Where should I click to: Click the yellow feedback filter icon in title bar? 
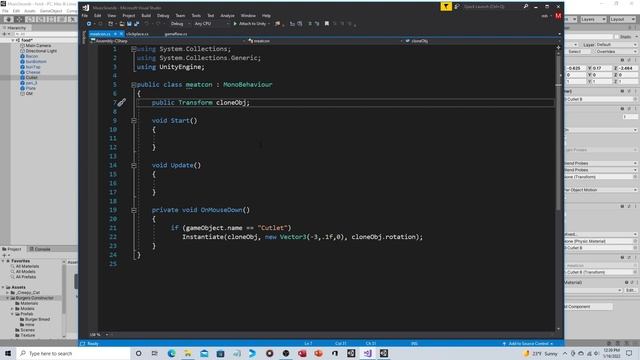pyautogui.click(x=446, y=6)
